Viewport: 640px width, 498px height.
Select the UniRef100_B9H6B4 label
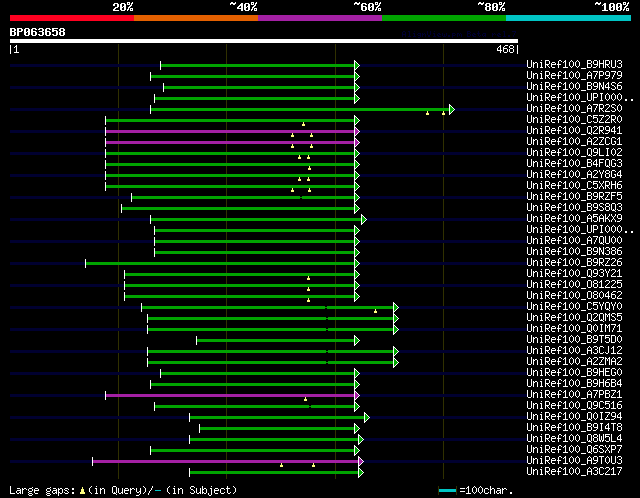click(x=574, y=384)
